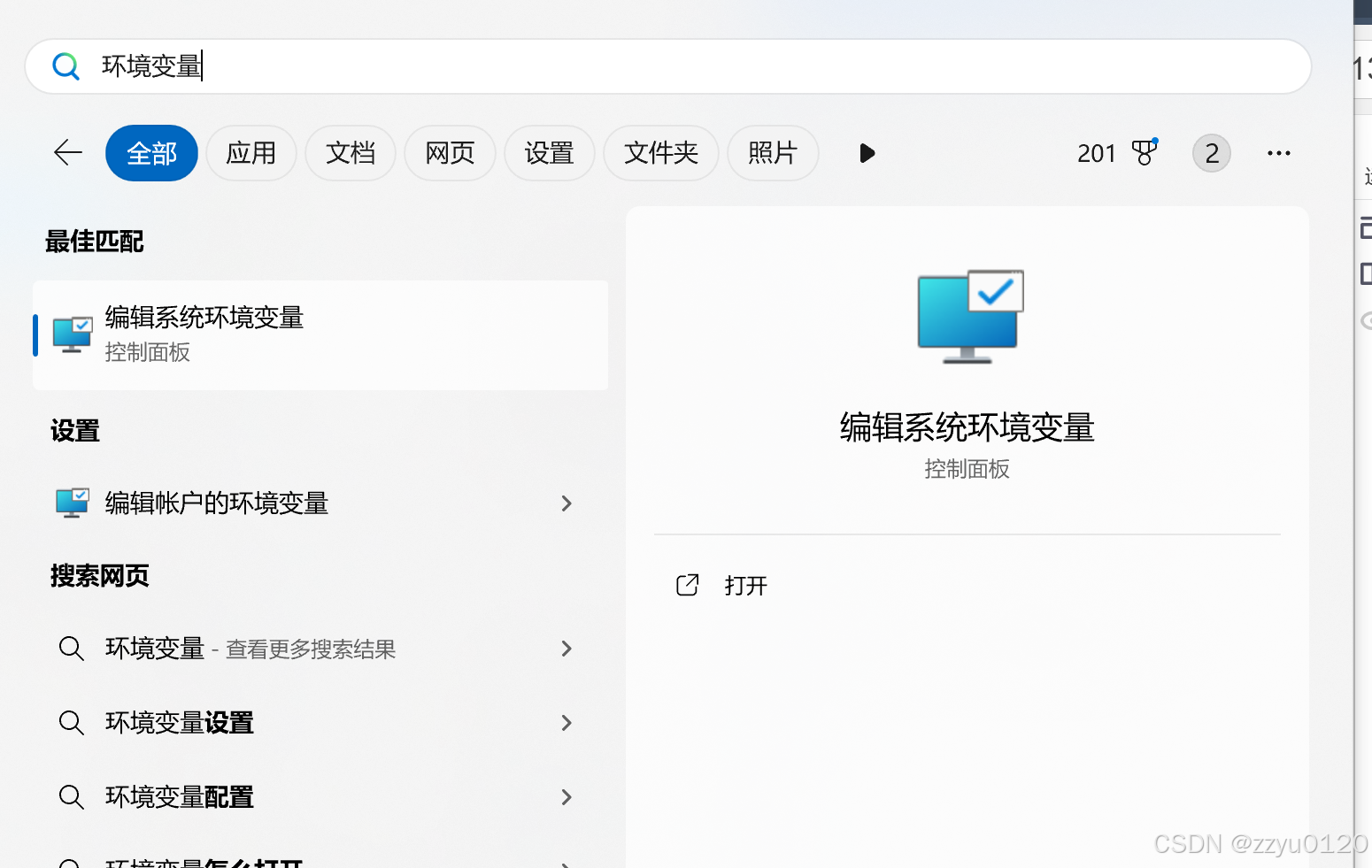Click the search magnifier icon in search box
This screenshot has width=1372, height=868.
click(x=66, y=66)
